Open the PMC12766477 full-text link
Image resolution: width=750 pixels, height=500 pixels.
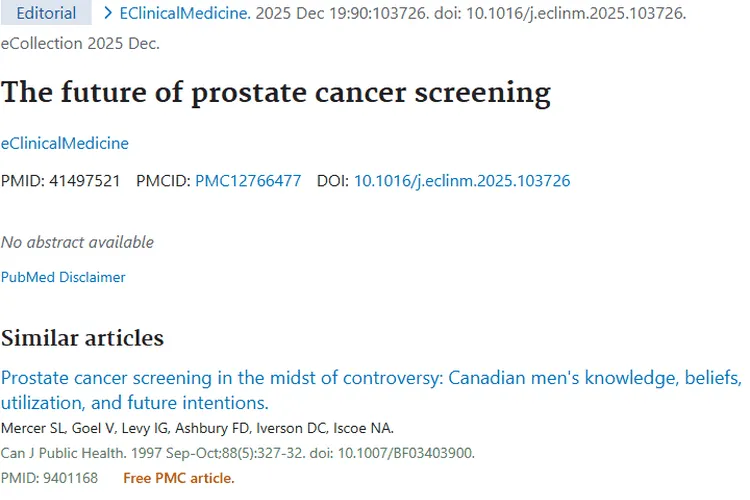[248, 181]
